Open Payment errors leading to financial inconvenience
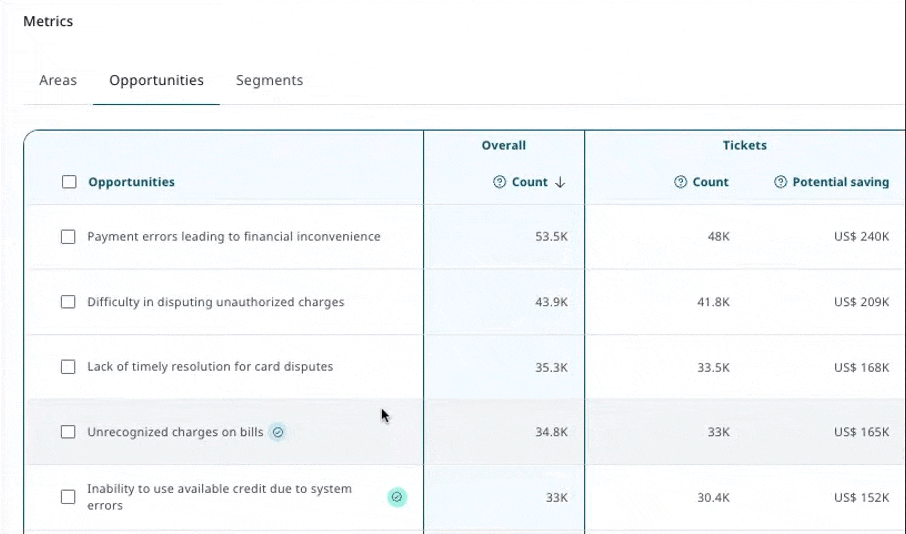Screen dimensions: 906x534 [x=233, y=237]
